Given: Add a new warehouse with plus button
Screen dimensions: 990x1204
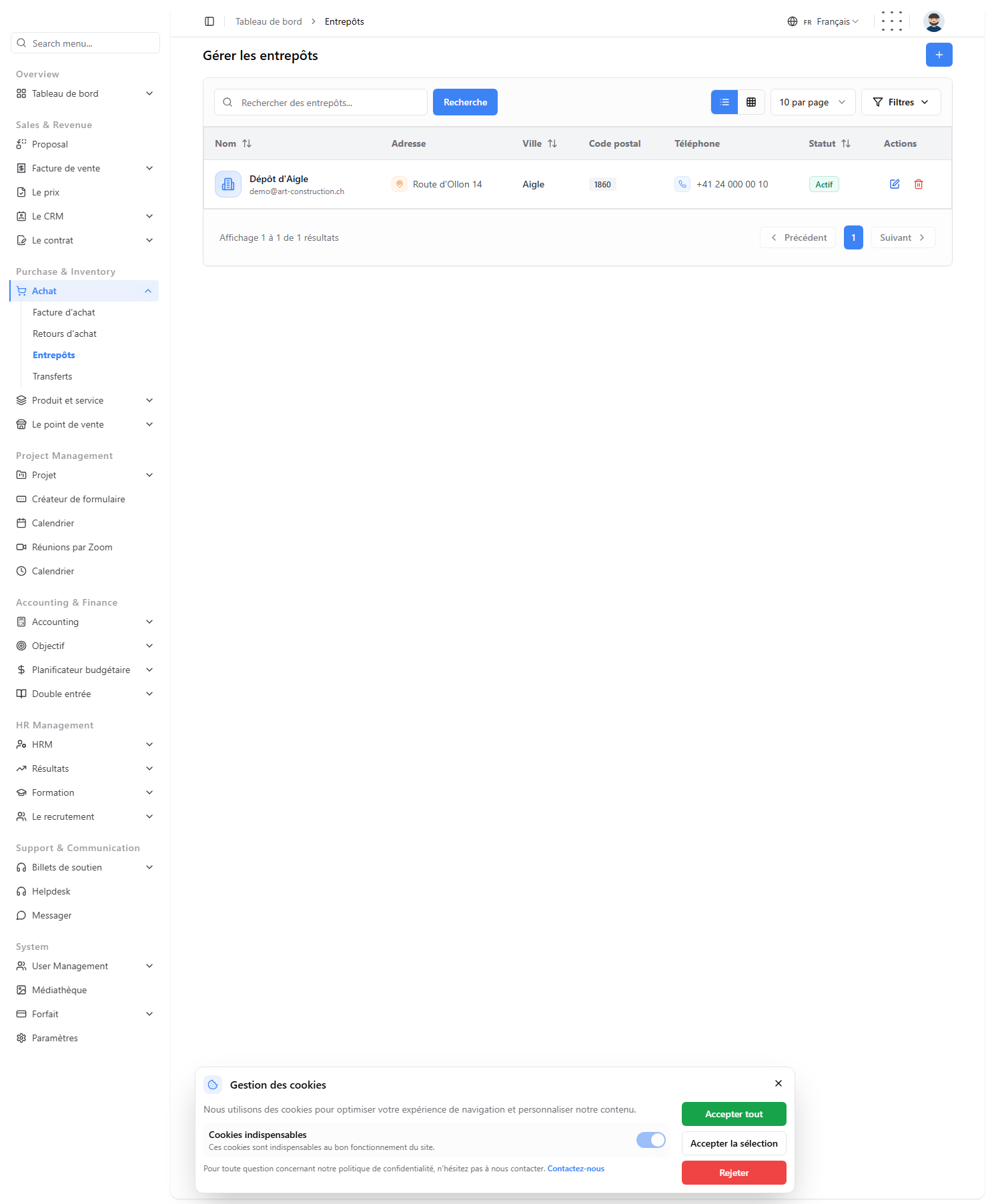Looking at the screenshot, I should (x=939, y=55).
